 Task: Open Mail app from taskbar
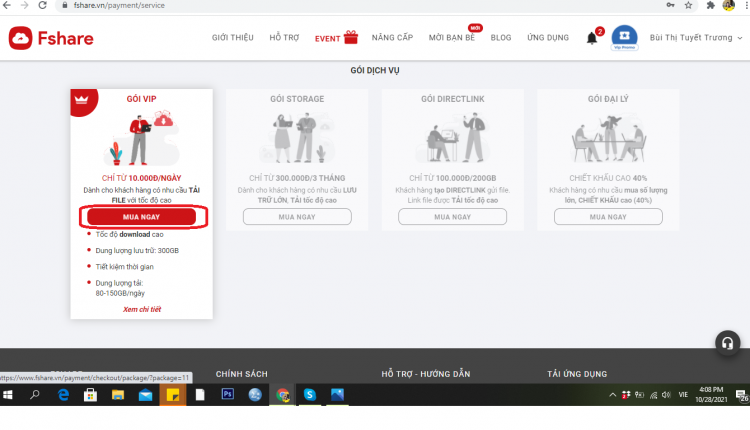(x=145, y=395)
